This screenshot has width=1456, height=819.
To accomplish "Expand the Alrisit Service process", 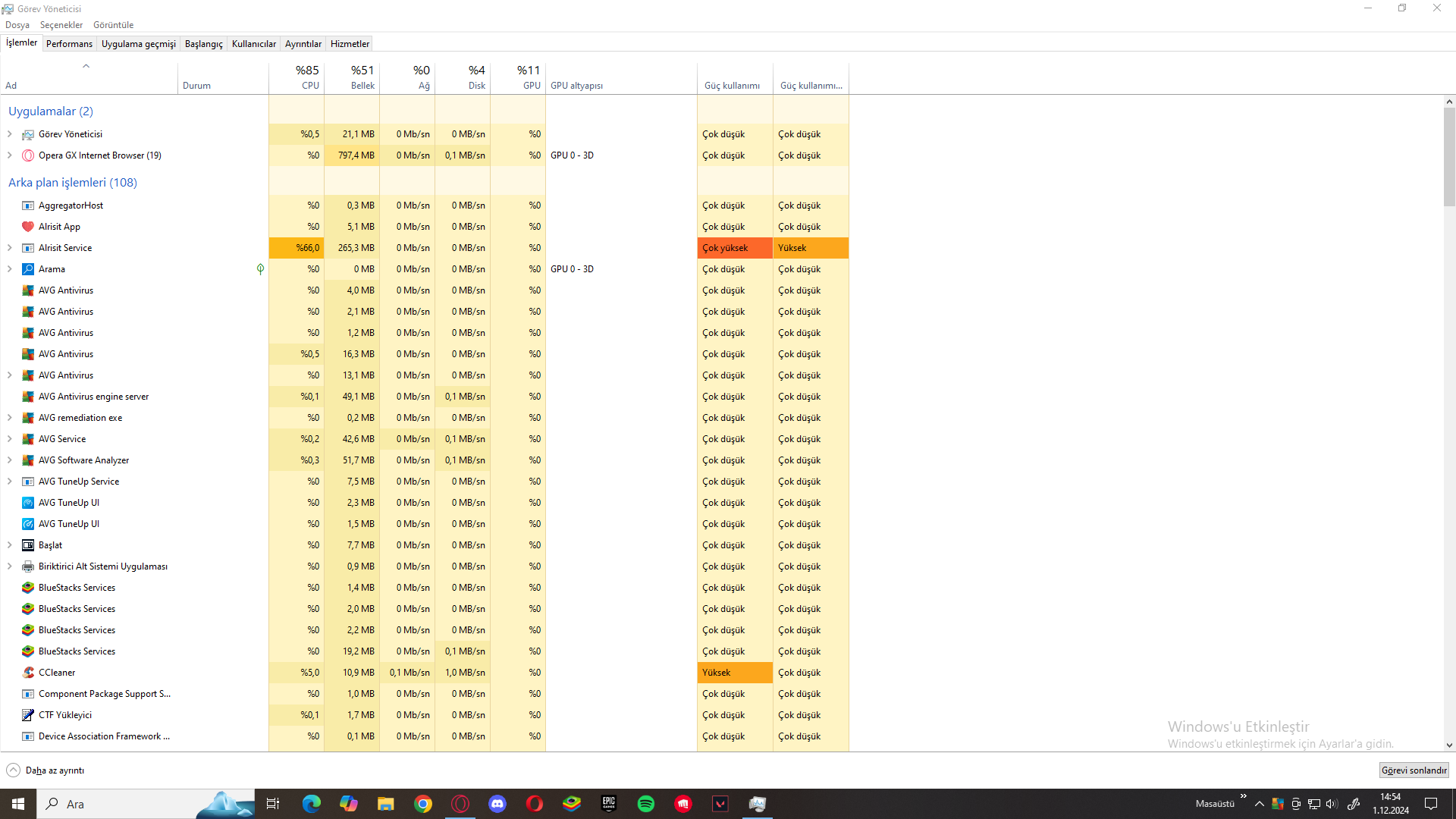I will (9, 248).
